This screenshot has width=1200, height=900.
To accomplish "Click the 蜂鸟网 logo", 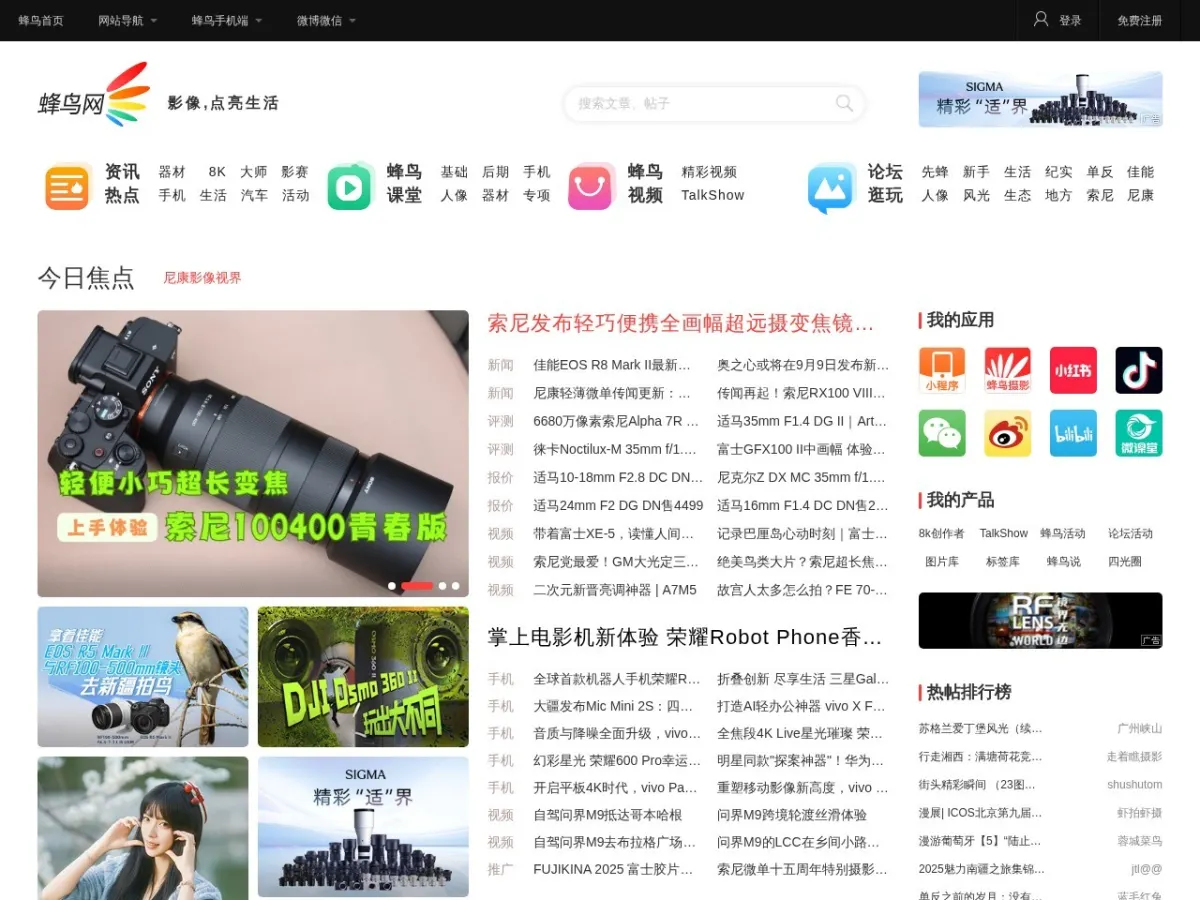I will click(x=94, y=95).
